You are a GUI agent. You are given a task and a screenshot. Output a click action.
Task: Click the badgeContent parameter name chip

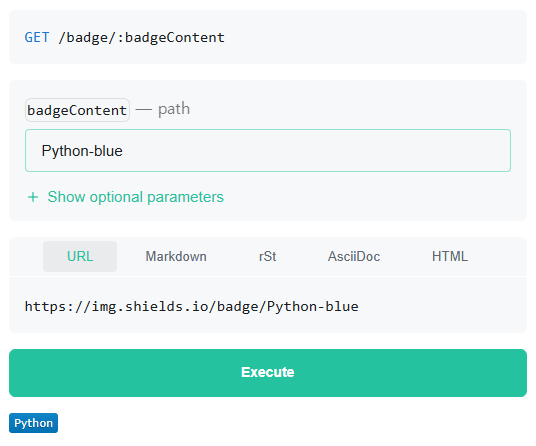click(77, 110)
